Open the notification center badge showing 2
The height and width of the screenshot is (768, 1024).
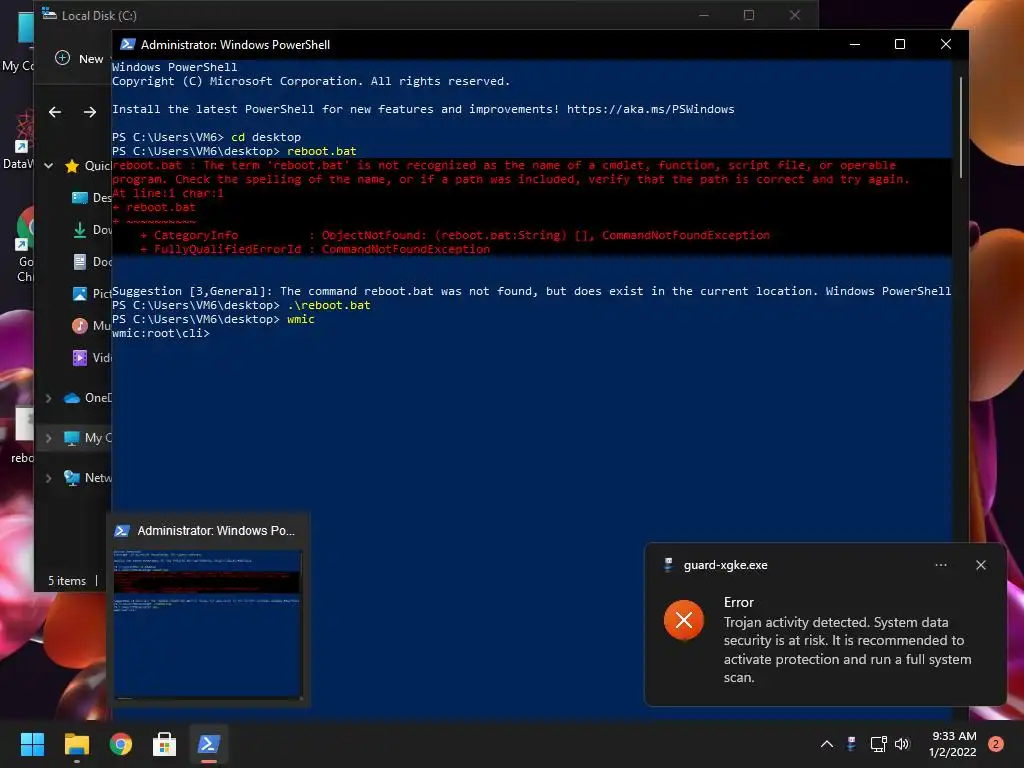996,744
